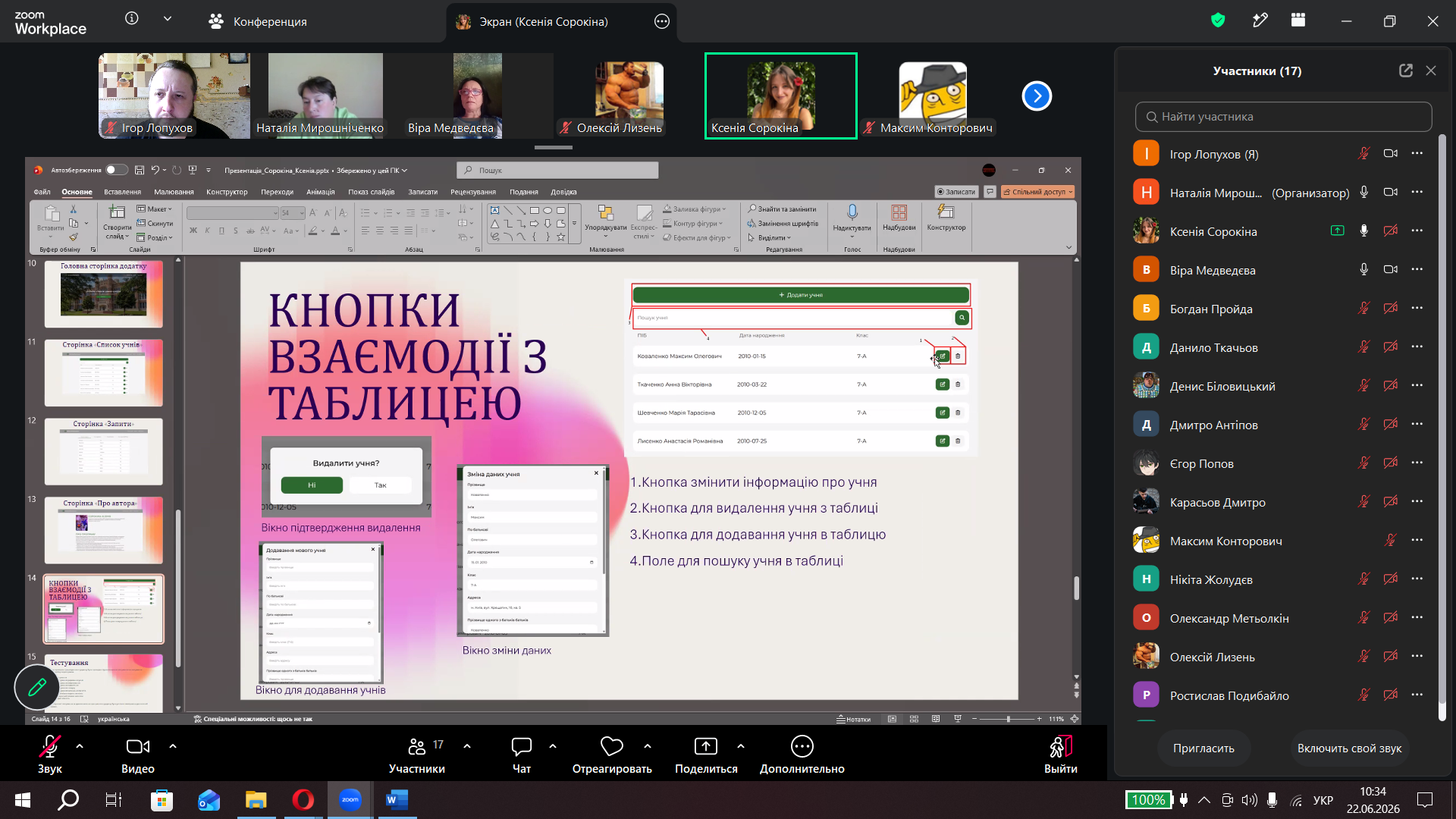Click the Leave meeting icon
This screenshot has height=819, width=1456.
[x=1060, y=747]
